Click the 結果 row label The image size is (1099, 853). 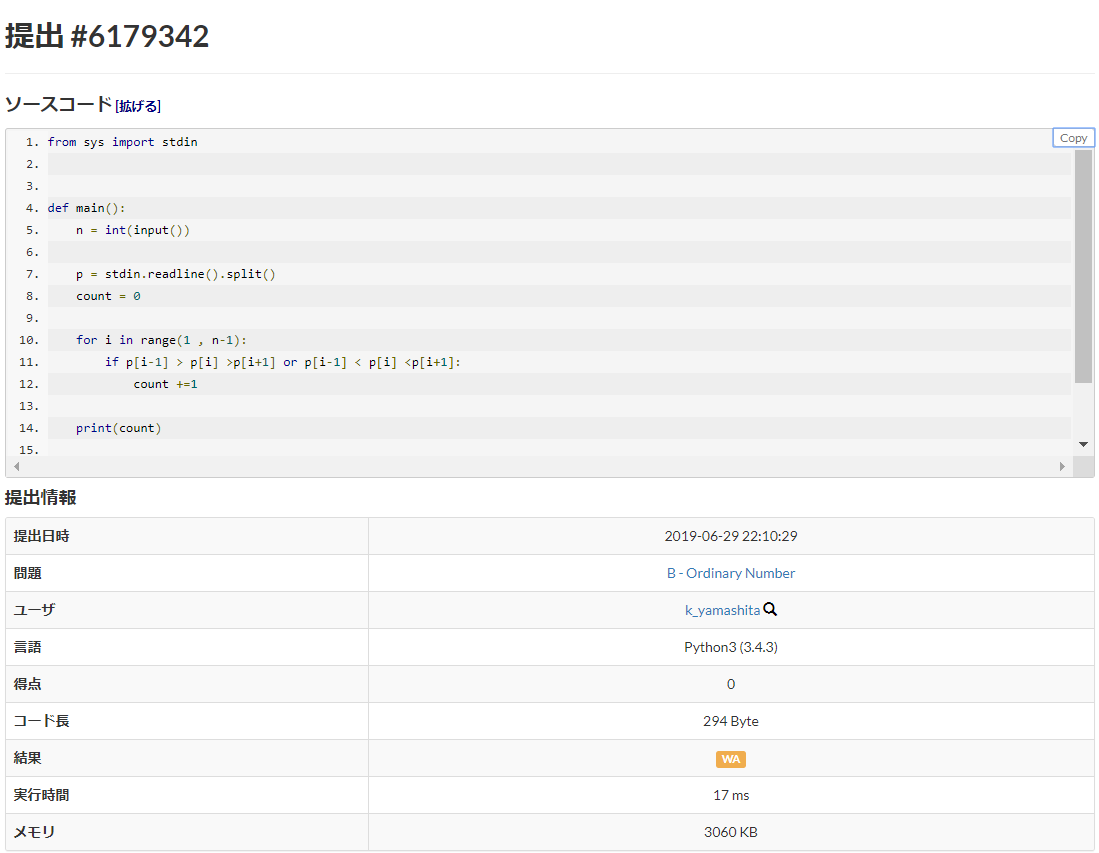click(27, 758)
